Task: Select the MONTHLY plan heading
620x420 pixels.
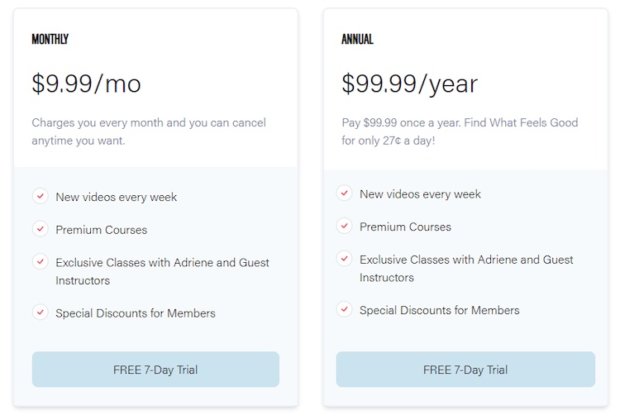Action: (50, 39)
